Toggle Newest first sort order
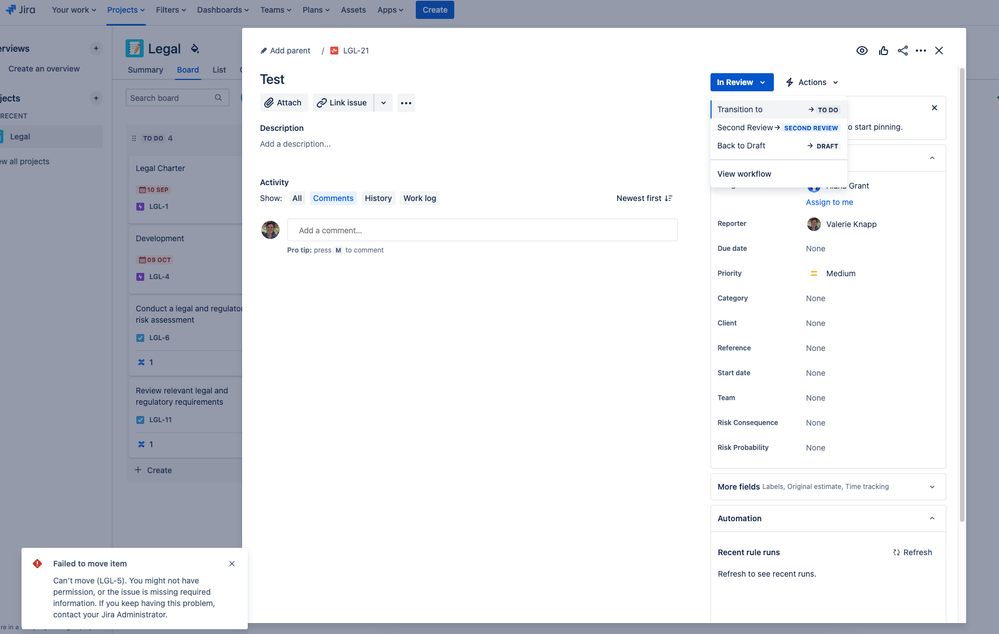This screenshot has height=634, width=999. pos(644,198)
